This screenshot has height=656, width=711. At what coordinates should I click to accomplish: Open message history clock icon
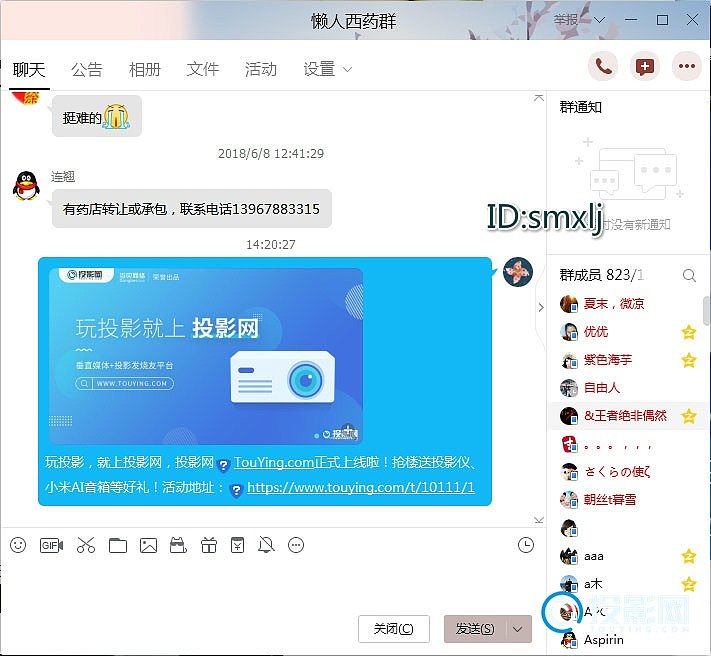click(526, 545)
